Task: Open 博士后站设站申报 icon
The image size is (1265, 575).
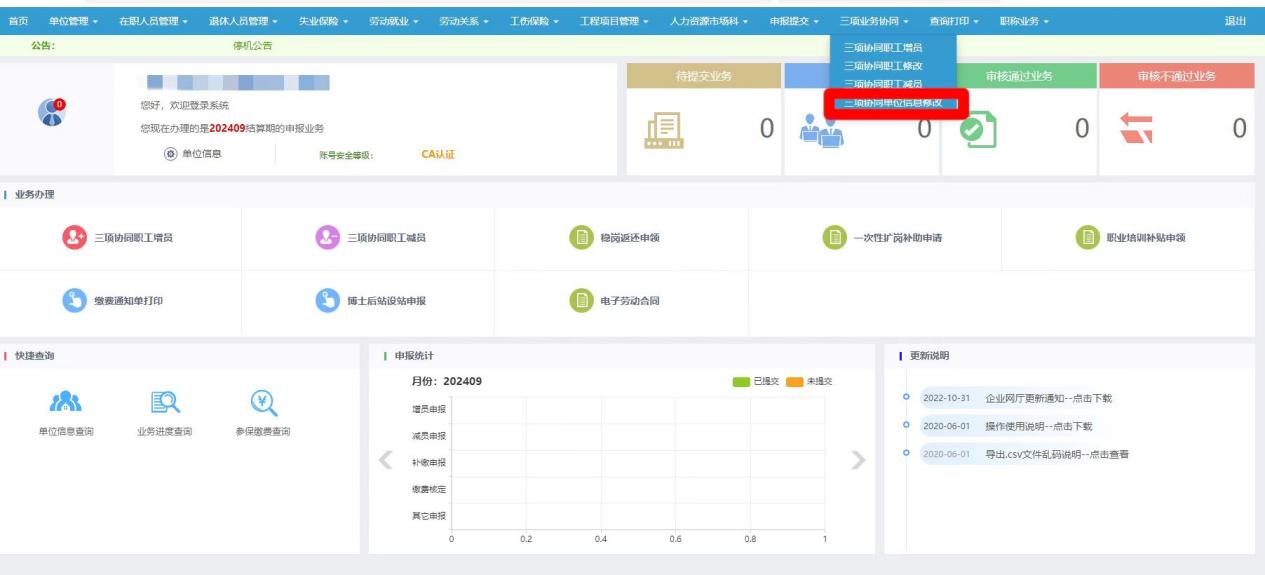Action: point(328,300)
